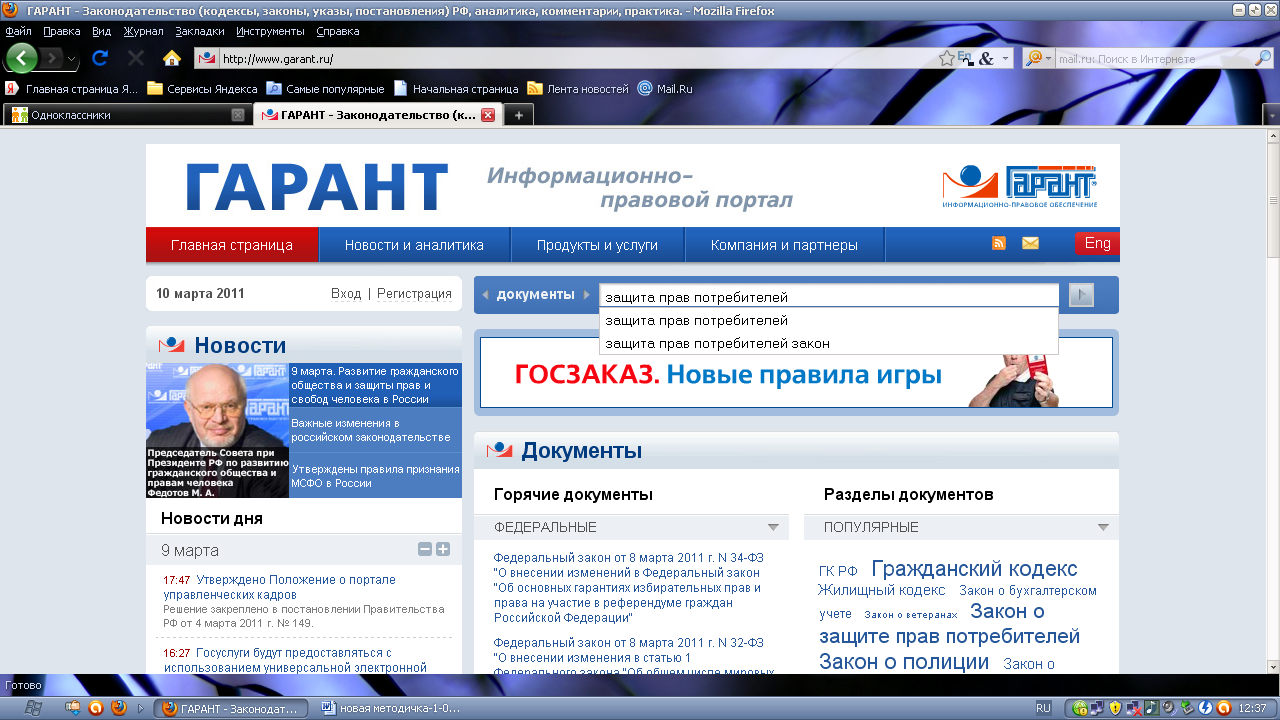Open Сервисы Яндекса bookmark folder
Image resolution: width=1280 pixels, height=720 pixels.
[202, 88]
